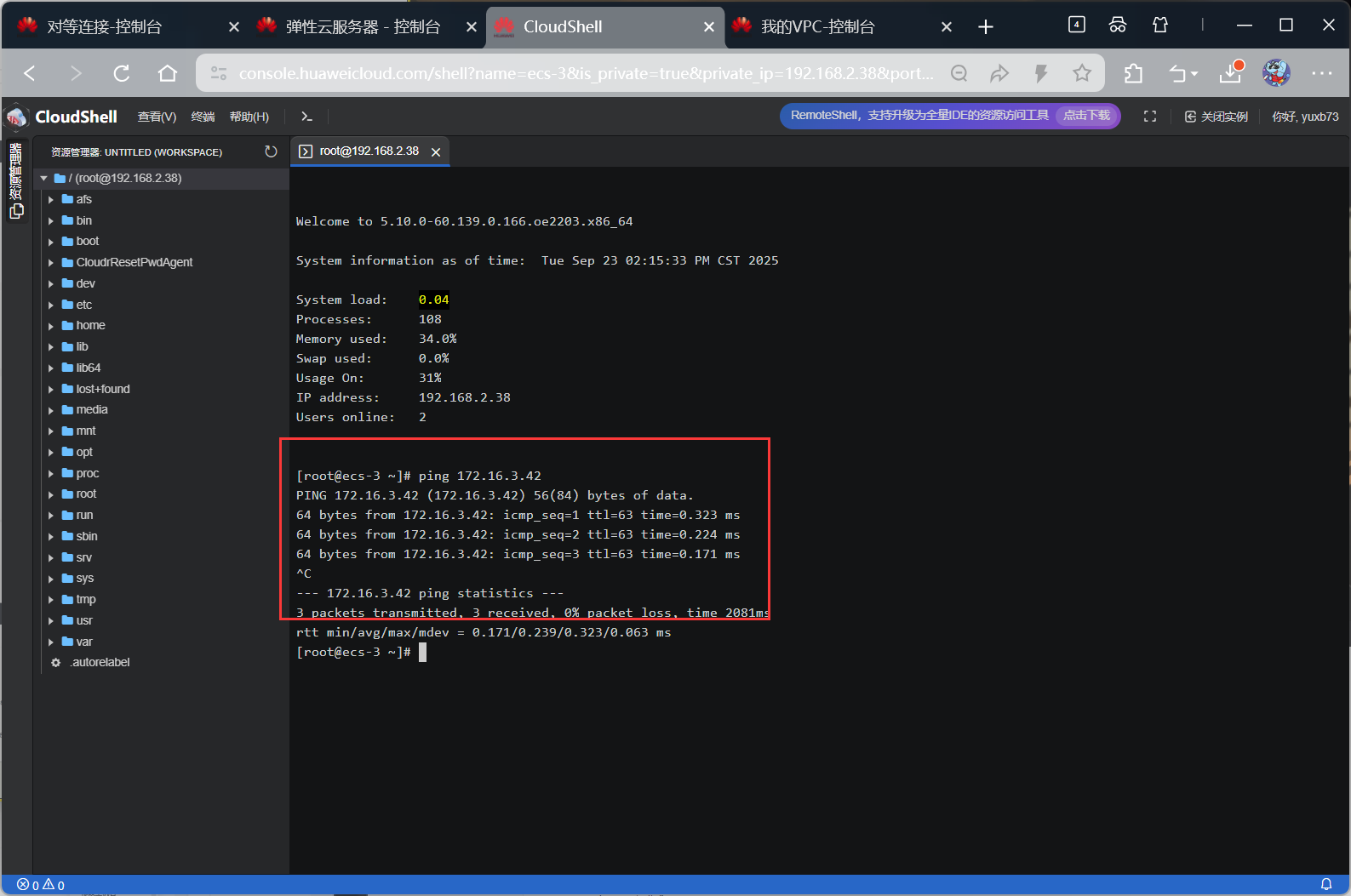This screenshot has width=1351, height=896.
Task: Click the address bar URL field
Action: point(586,73)
